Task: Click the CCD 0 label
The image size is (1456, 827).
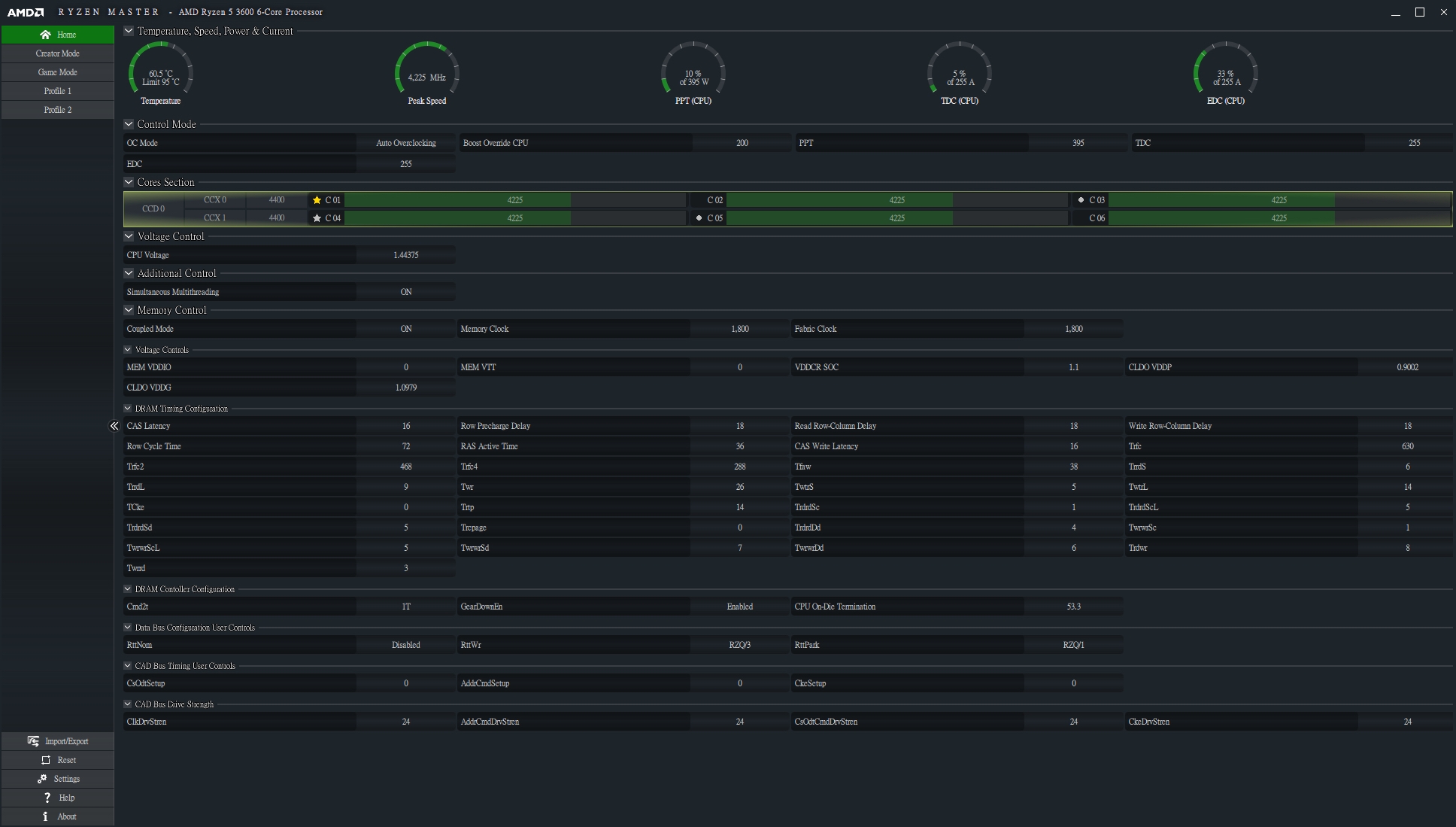Action: point(153,209)
